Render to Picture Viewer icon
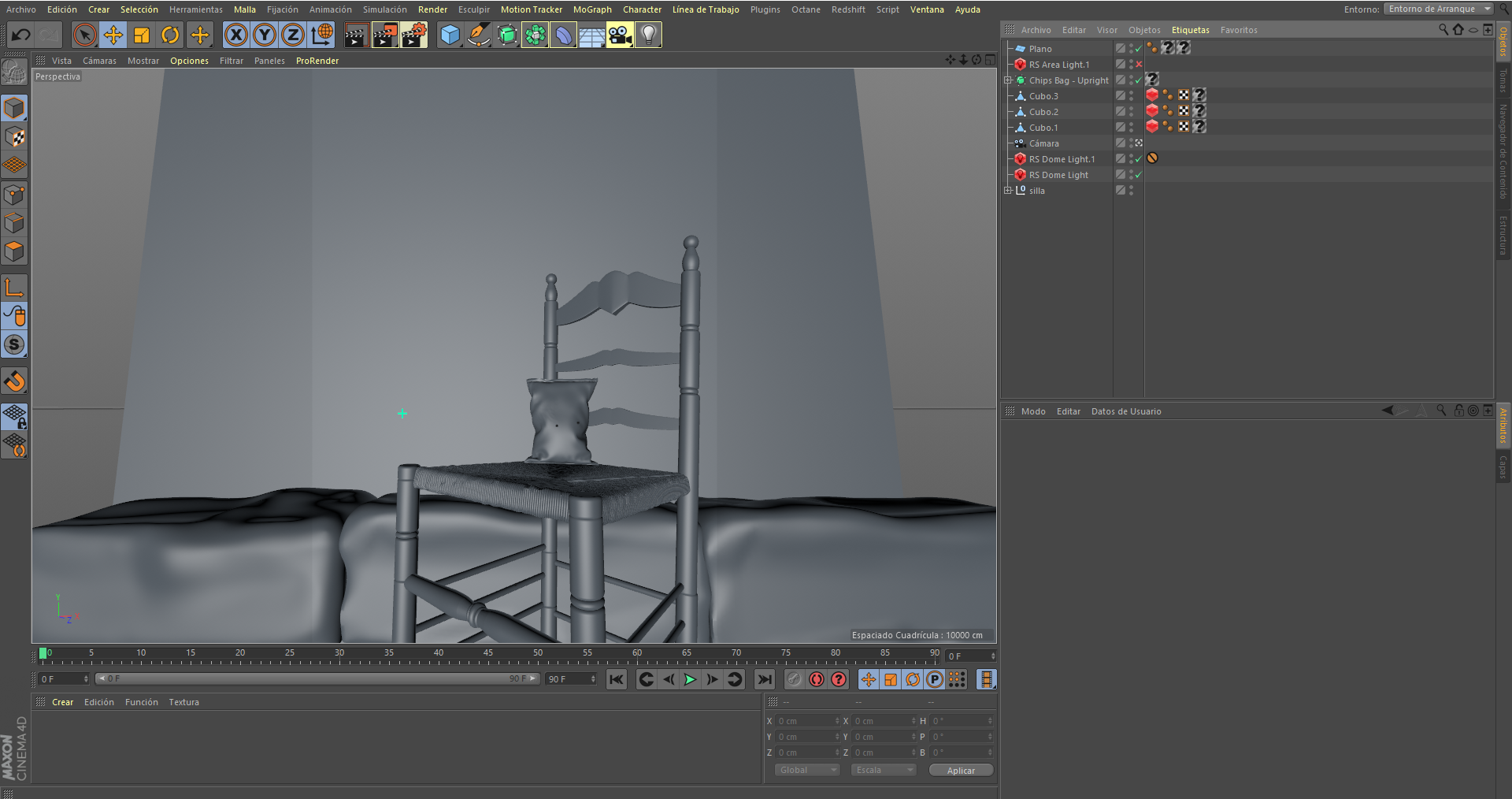The image size is (1512, 799). [385, 35]
